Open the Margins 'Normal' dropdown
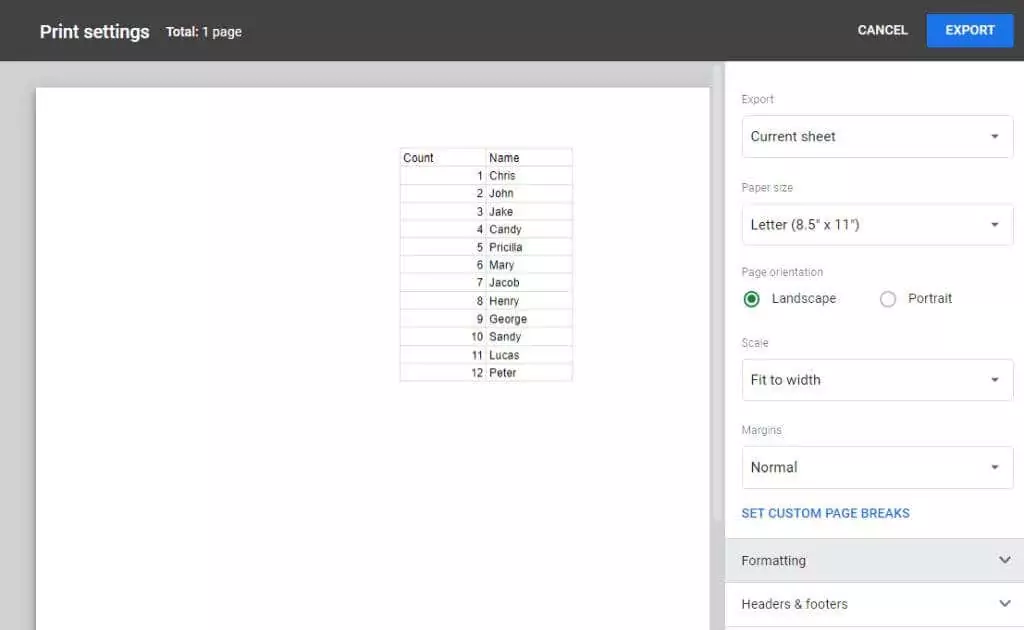Viewport: 1024px width, 630px height. (876, 467)
